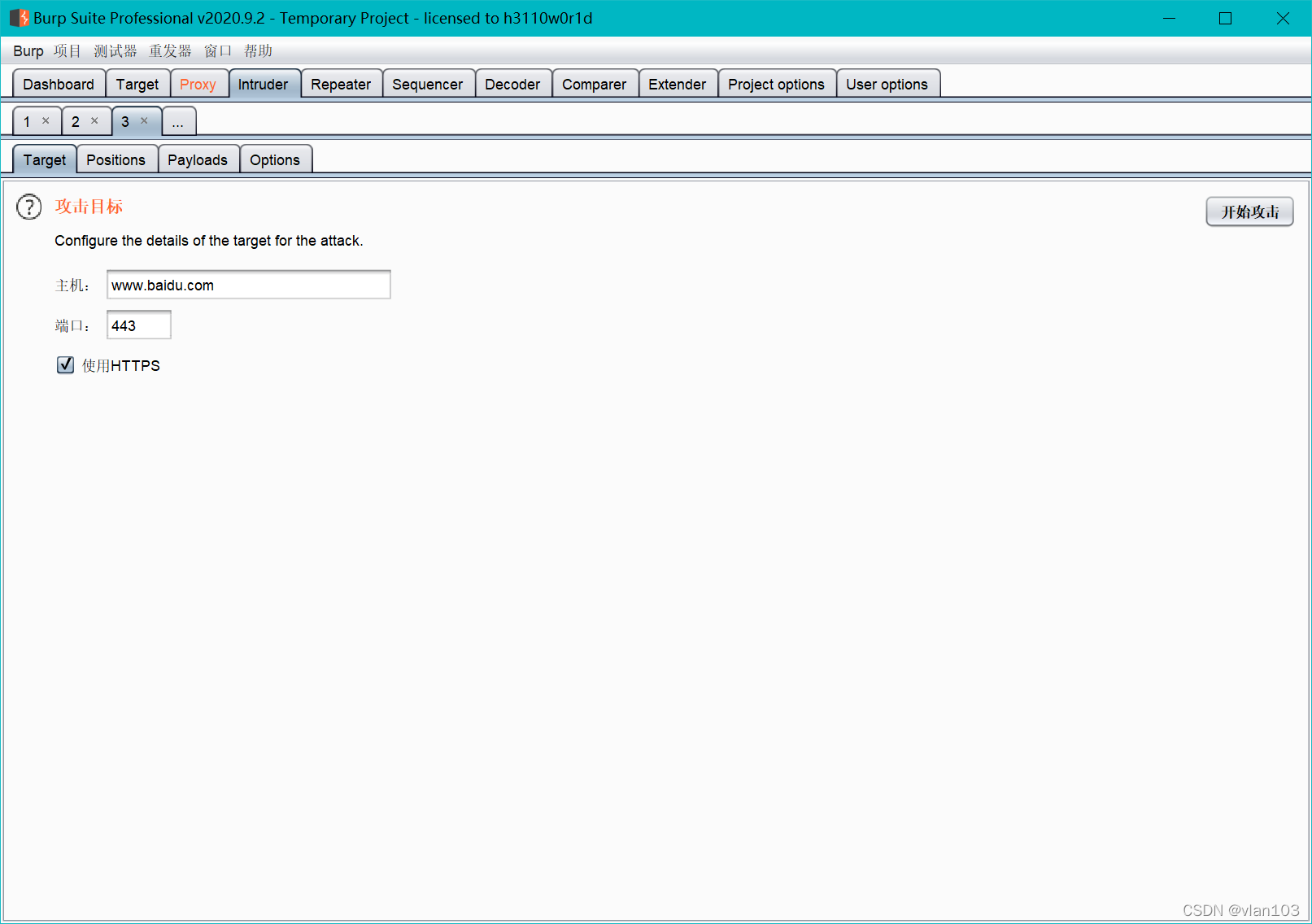Viewport: 1312px width, 924px height.
Task: Click the '...' new attack tab
Action: pyautogui.click(x=179, y=121)
